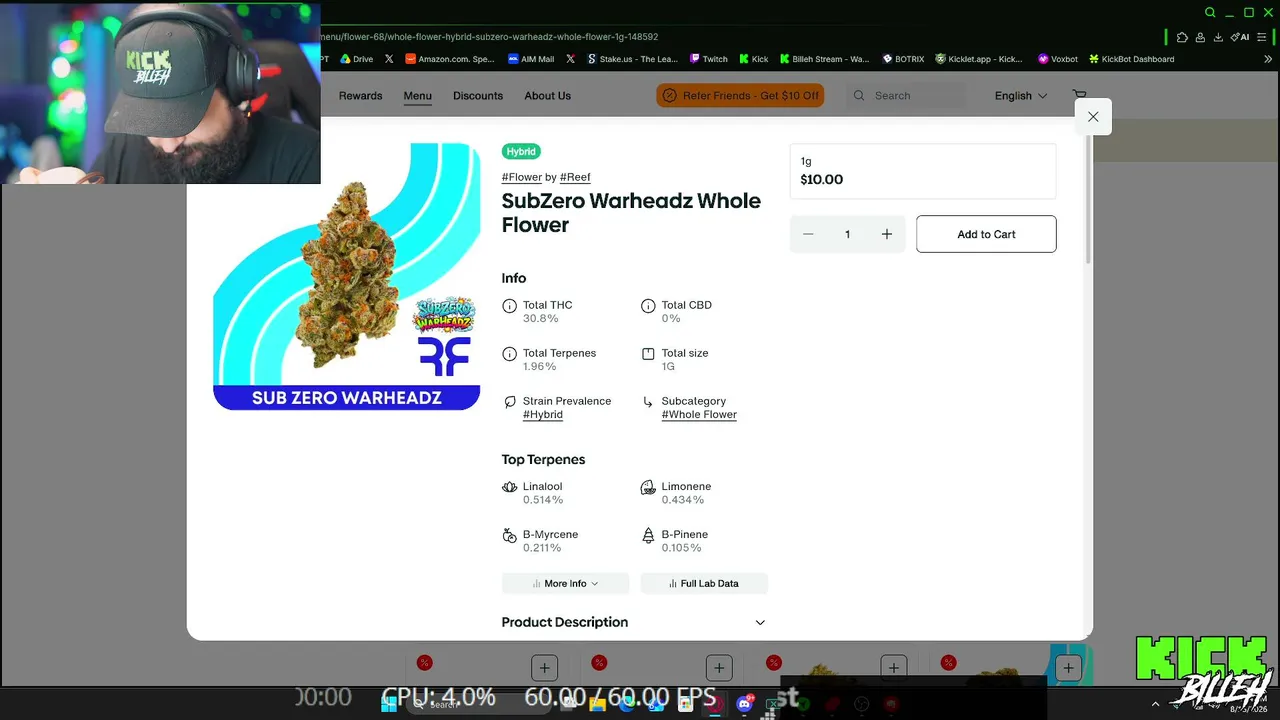Click the Total Terpenes value 1.96%
This screenshot has height=720, width=1280.
[540, 367]
